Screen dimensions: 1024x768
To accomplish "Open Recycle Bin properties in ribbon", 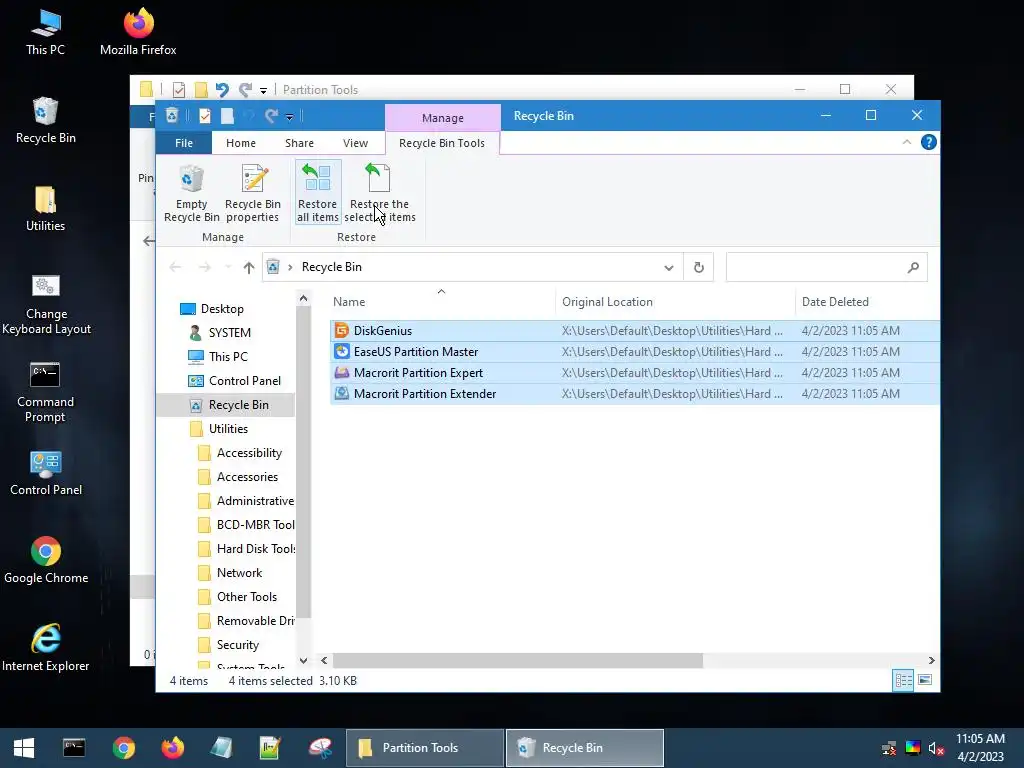I will [253, 193].
